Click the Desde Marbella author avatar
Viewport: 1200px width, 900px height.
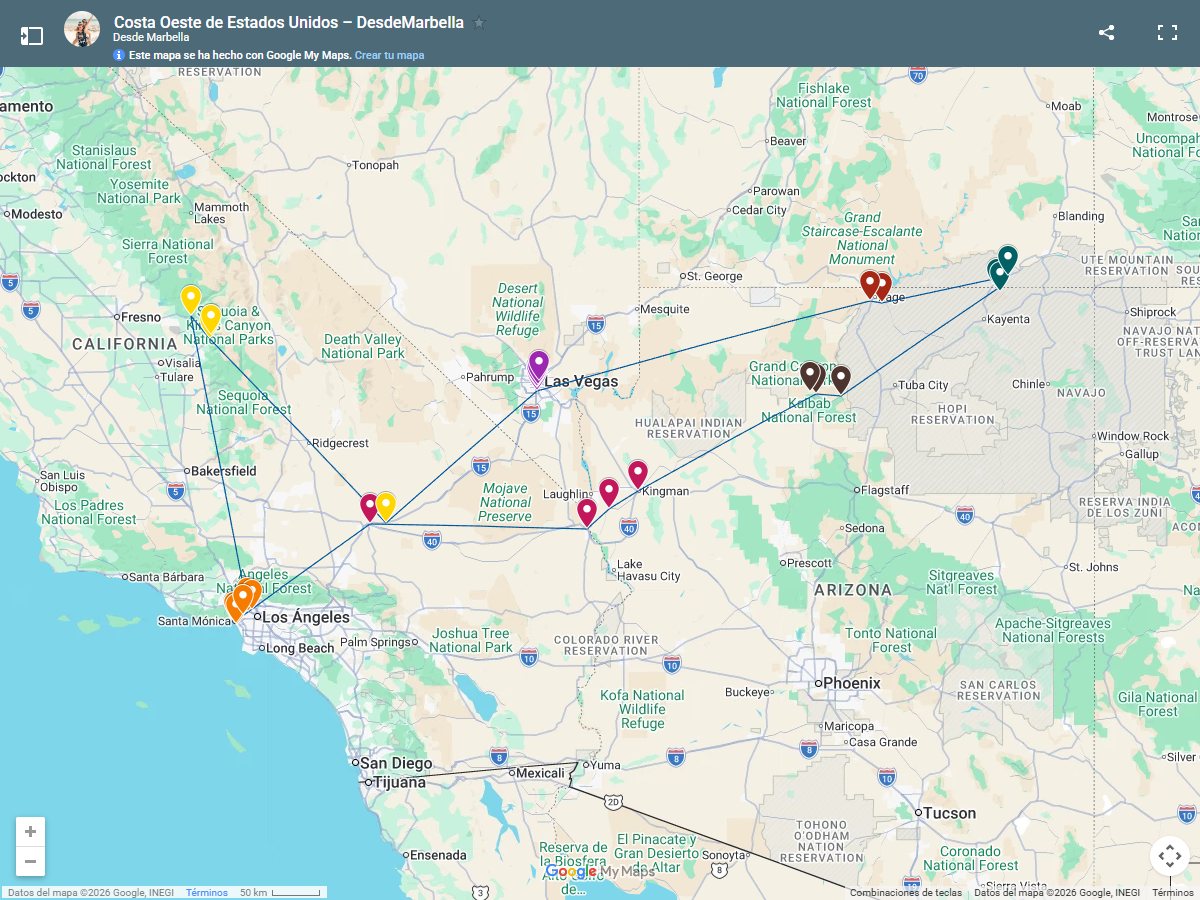click(x=82, y=30)
